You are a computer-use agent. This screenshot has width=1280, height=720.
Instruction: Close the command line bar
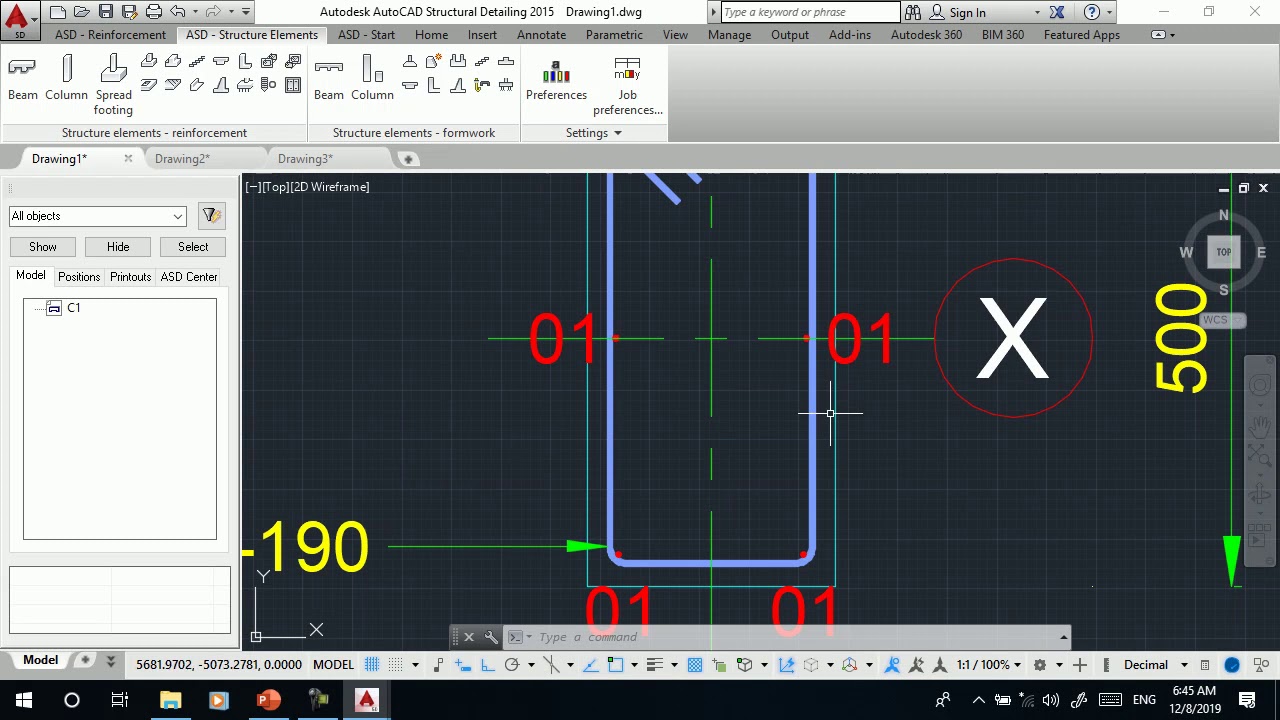point(468,637)
